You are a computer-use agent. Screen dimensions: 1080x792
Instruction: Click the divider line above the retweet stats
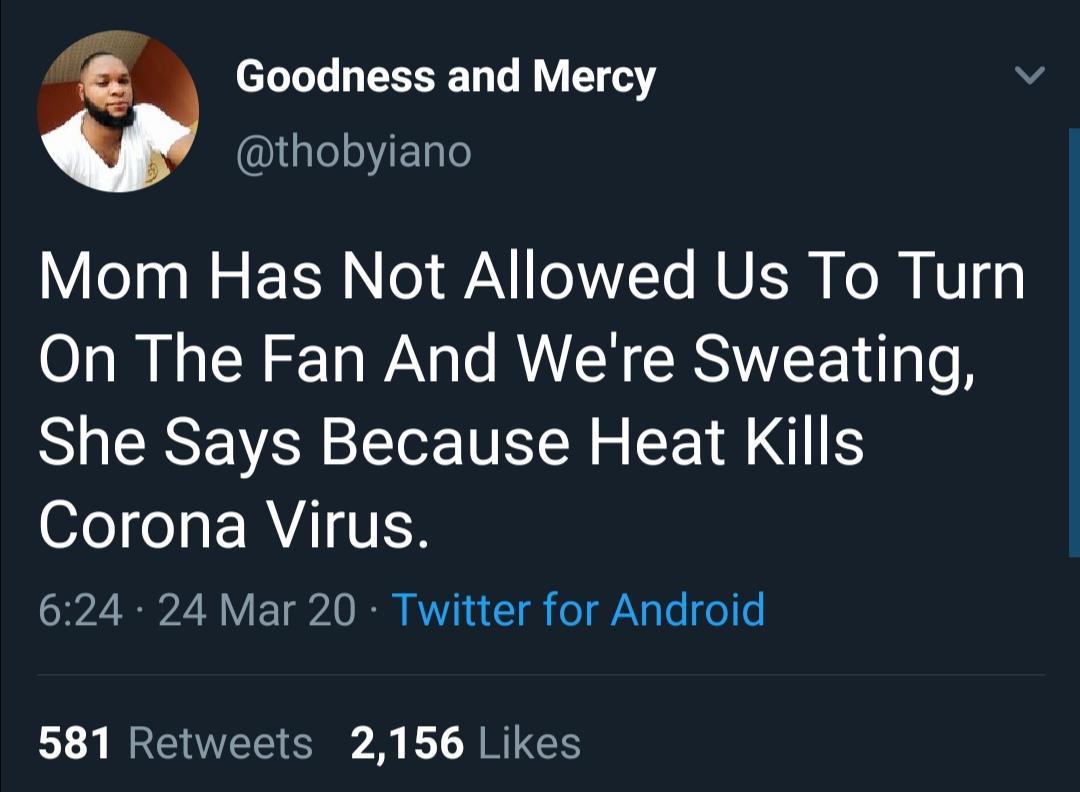click(x=540, y=675)
